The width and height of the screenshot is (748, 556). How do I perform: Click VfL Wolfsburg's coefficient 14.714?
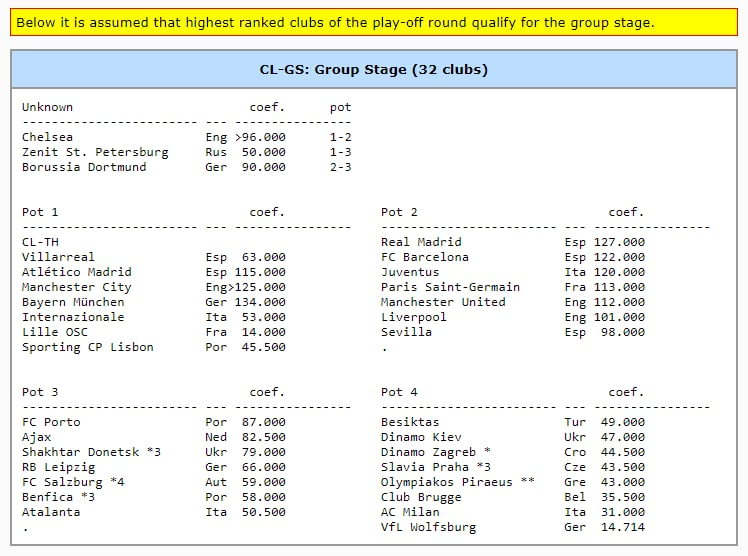623,527
